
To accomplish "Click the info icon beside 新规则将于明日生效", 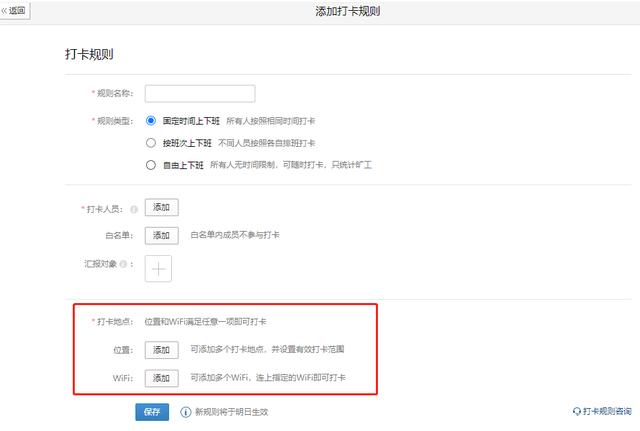I will [185, 412].
